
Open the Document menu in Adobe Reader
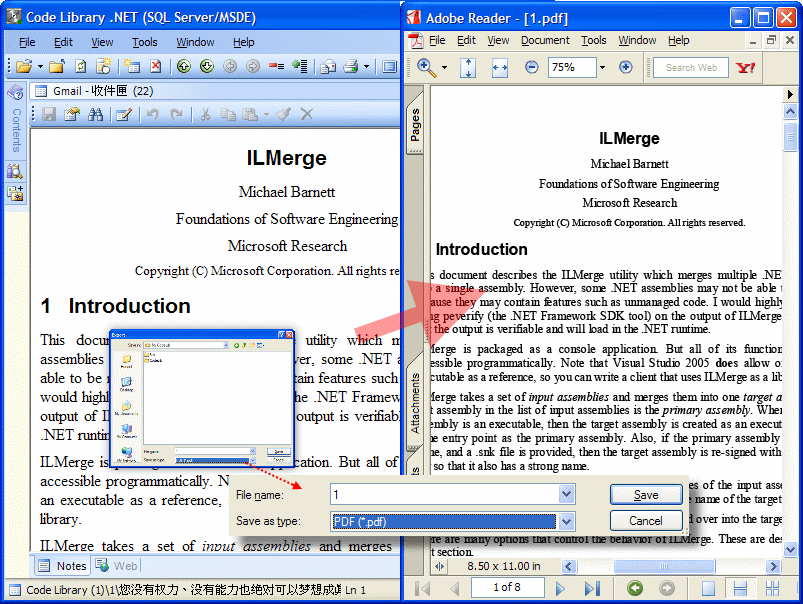click(x=545, y=40)
